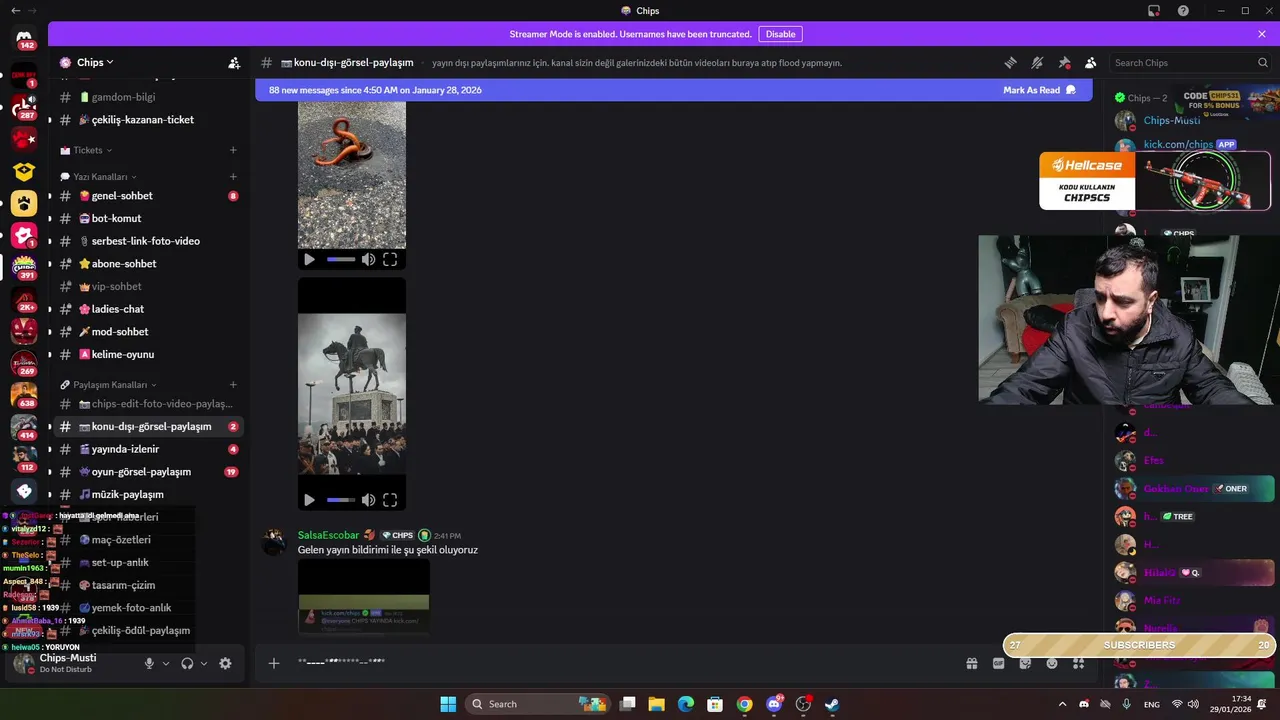Toggle headphones deafen in user panel
1280x720 pixels.
187,663
